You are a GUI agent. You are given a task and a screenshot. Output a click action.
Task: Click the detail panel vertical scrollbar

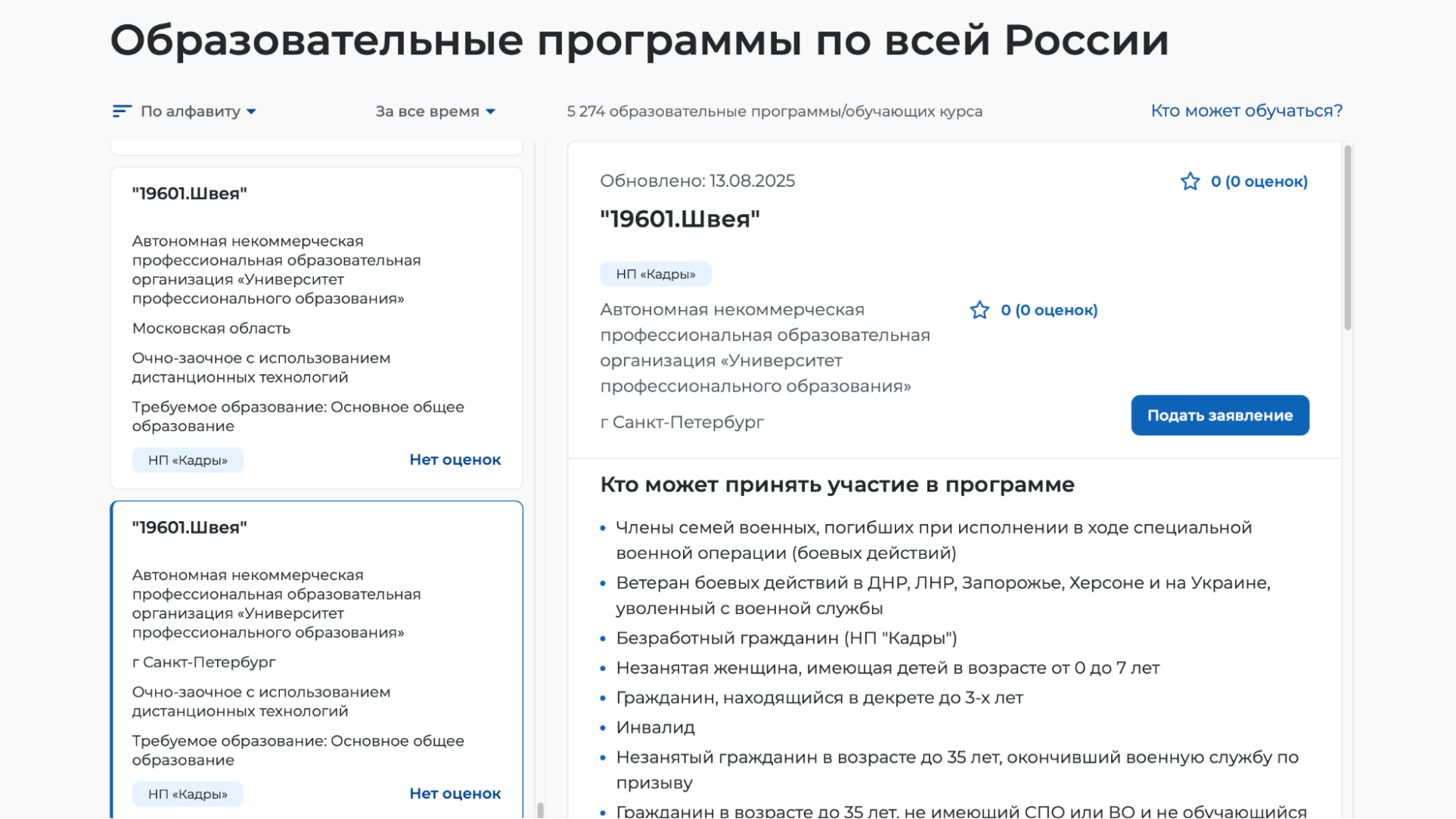1347,238
